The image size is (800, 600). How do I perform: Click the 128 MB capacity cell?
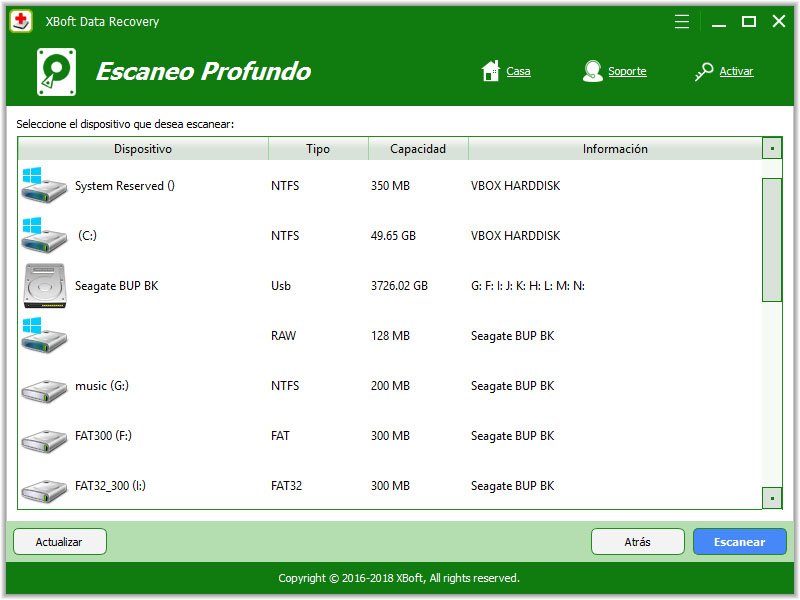390,336
